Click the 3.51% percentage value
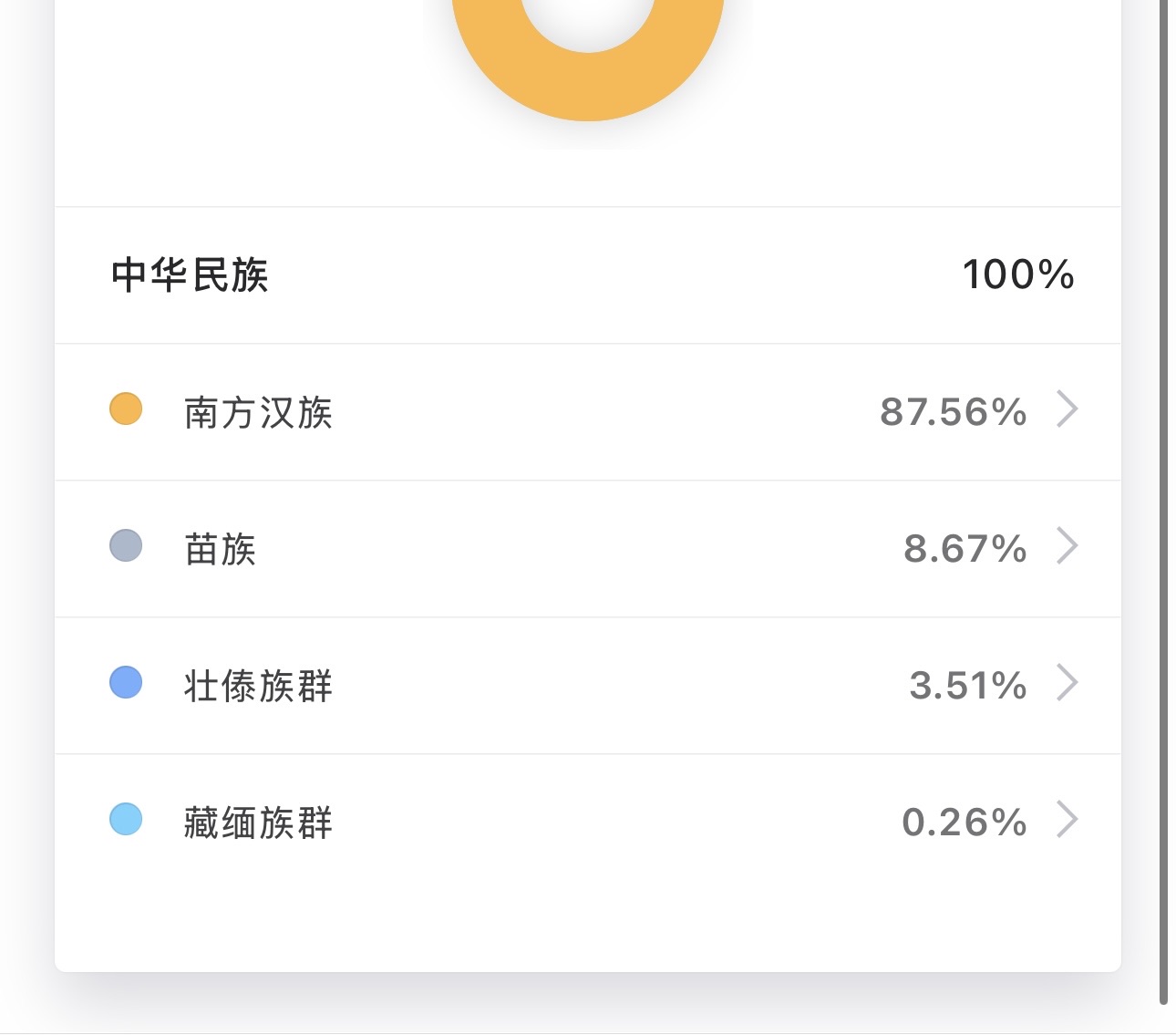The image size is (1176, 1035). click(x=967, y=686)
